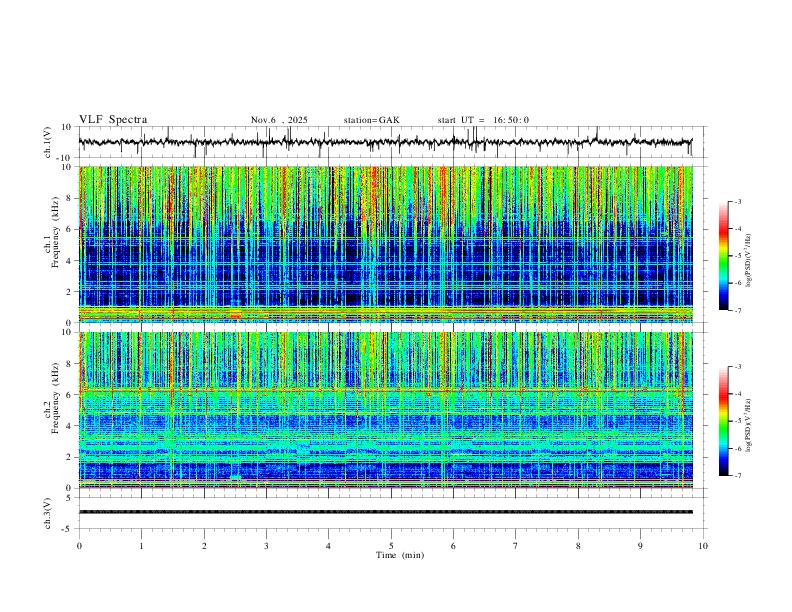Click the "-7" tick on ch.2 colorbar

[x=737, y=476]
